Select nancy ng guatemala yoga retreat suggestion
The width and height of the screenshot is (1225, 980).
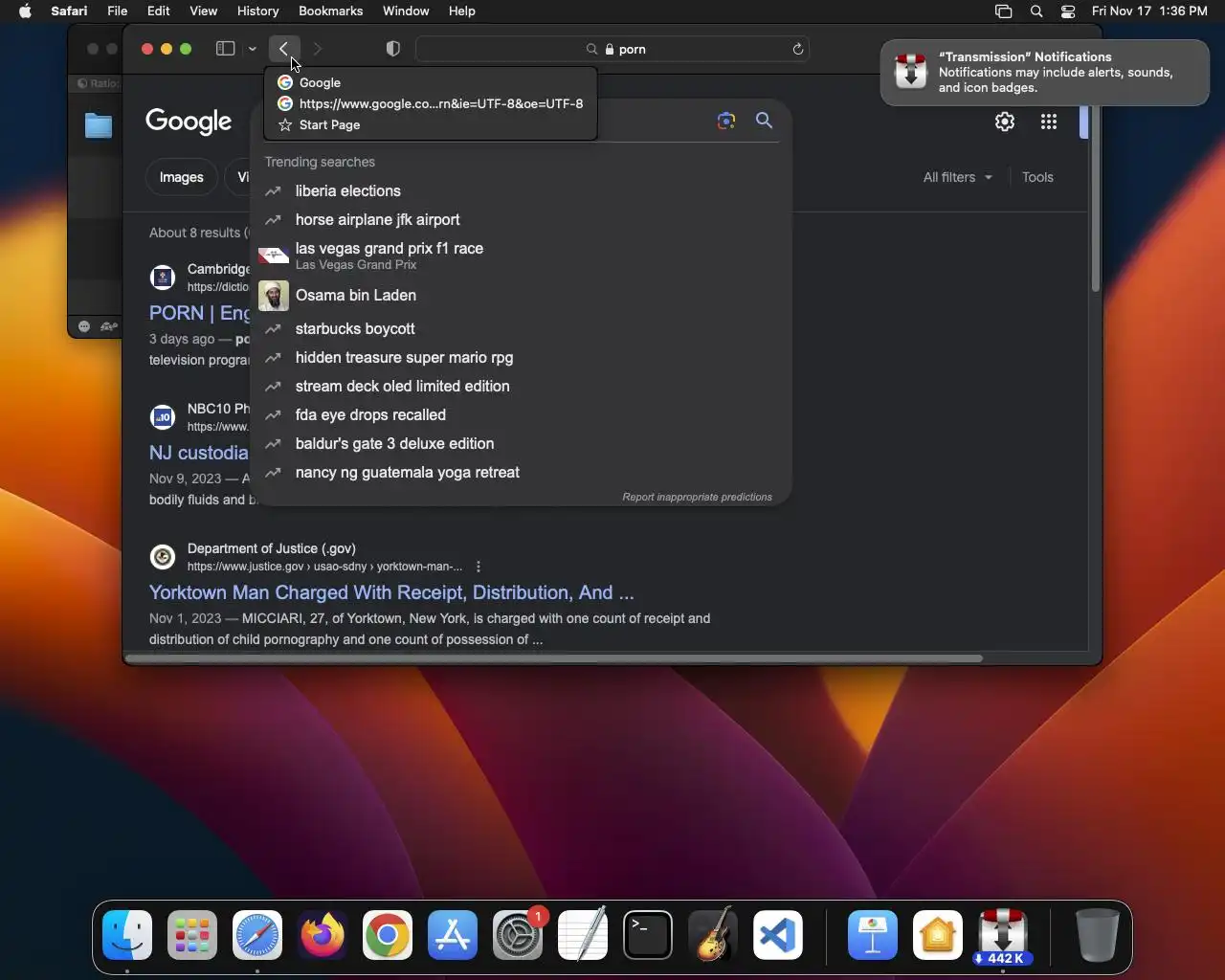(x=522, y=472)
